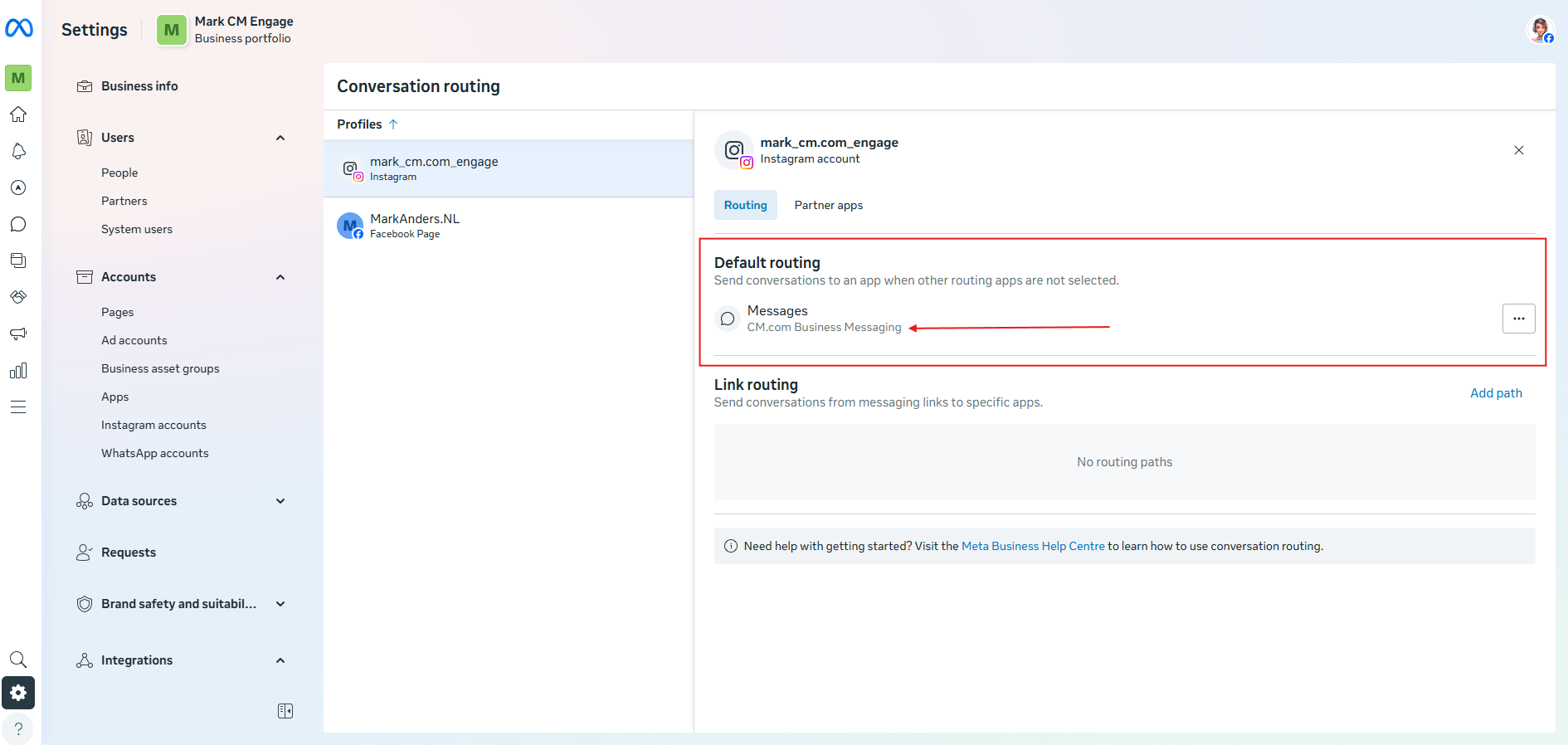Click the Settings gear icon
The height and width of the screenshot is (745, 1568).
tap(18, 693)
